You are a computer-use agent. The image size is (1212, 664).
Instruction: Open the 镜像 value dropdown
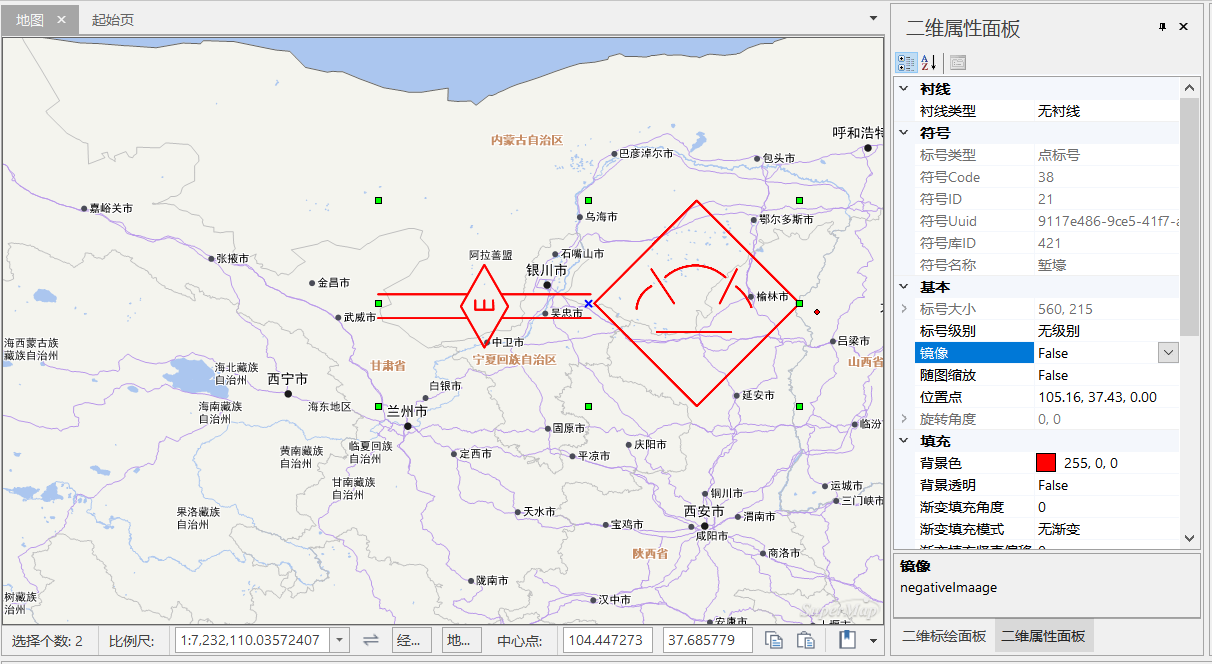pyautogui.click(x=1168, y=353)
